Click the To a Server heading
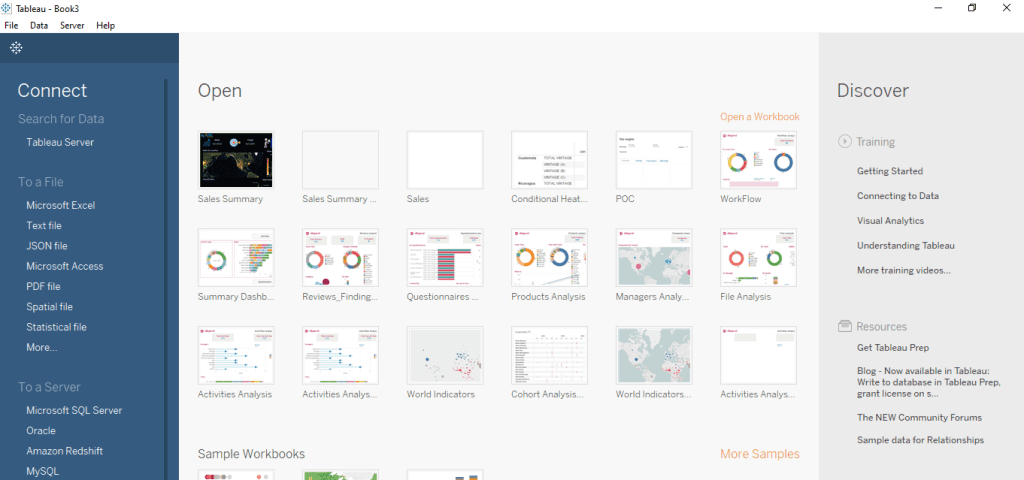Image resolution: width=1024 pixels, height=480 pixels. click(x=49, y=387)
